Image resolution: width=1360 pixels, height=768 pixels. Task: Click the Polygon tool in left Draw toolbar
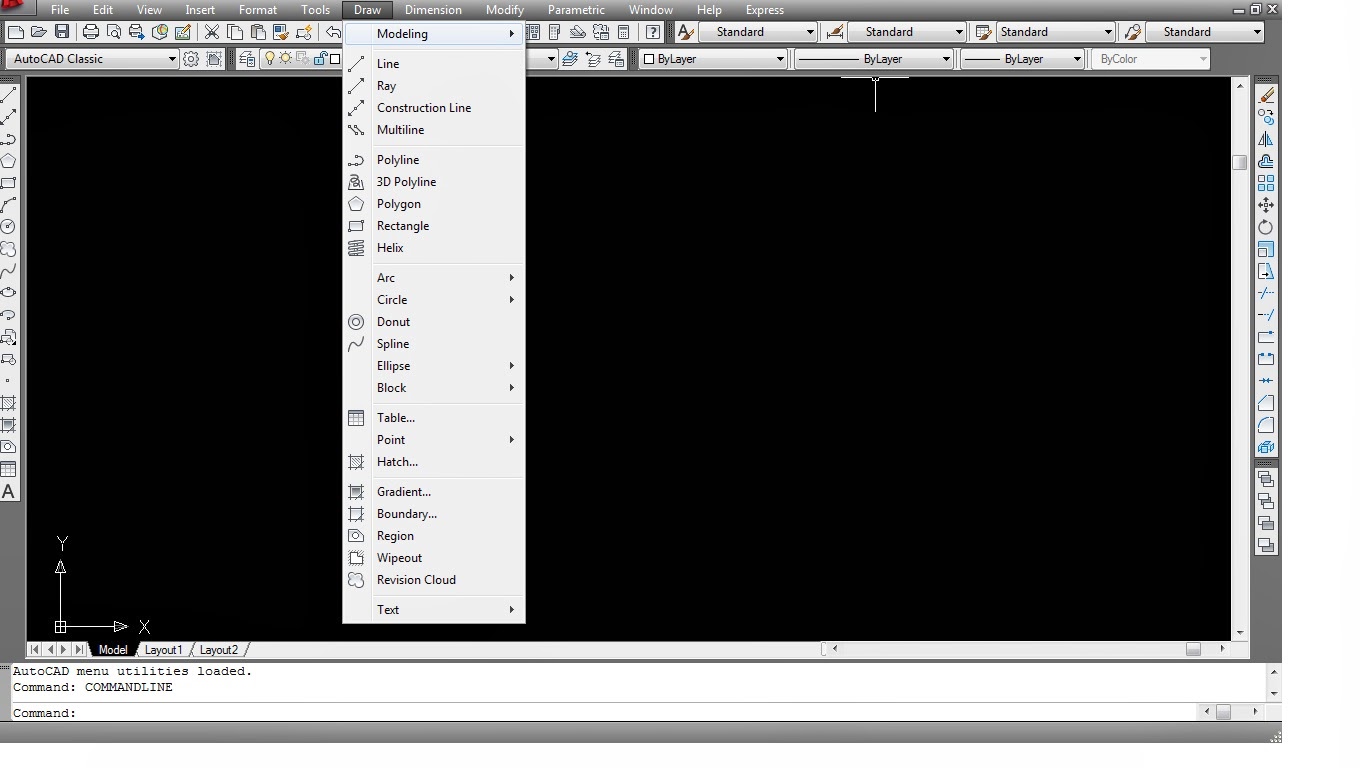(x=8, y=161)
